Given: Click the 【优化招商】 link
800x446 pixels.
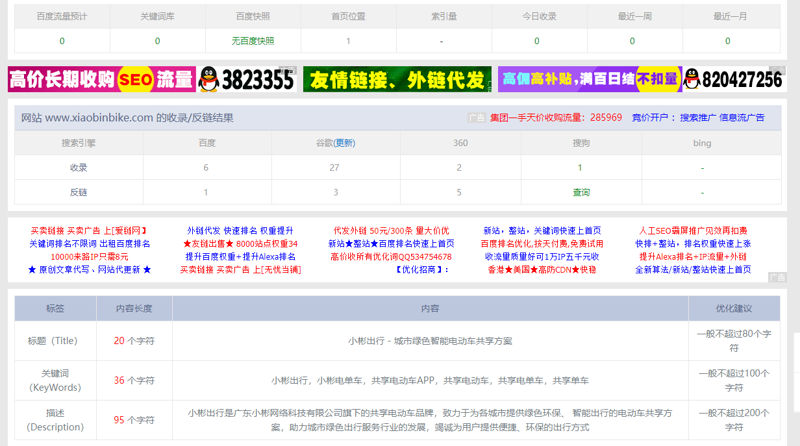Looking at the screenshot, I should pyautogui.click(x=421, y=269).
